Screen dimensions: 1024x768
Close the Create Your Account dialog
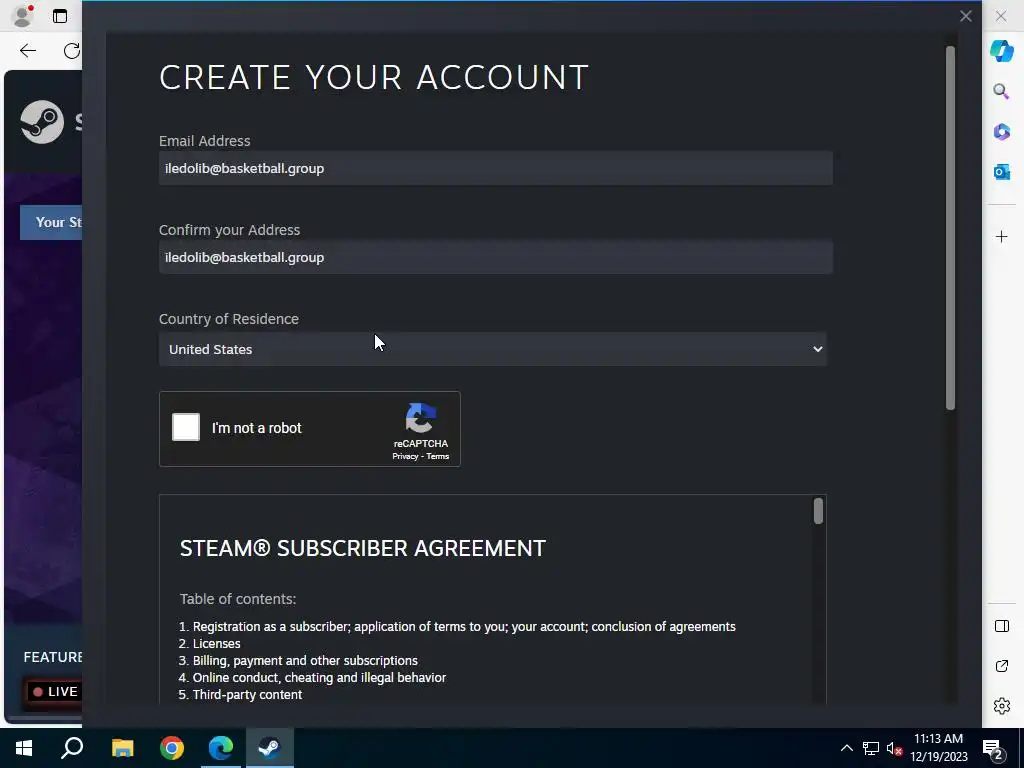966,16
